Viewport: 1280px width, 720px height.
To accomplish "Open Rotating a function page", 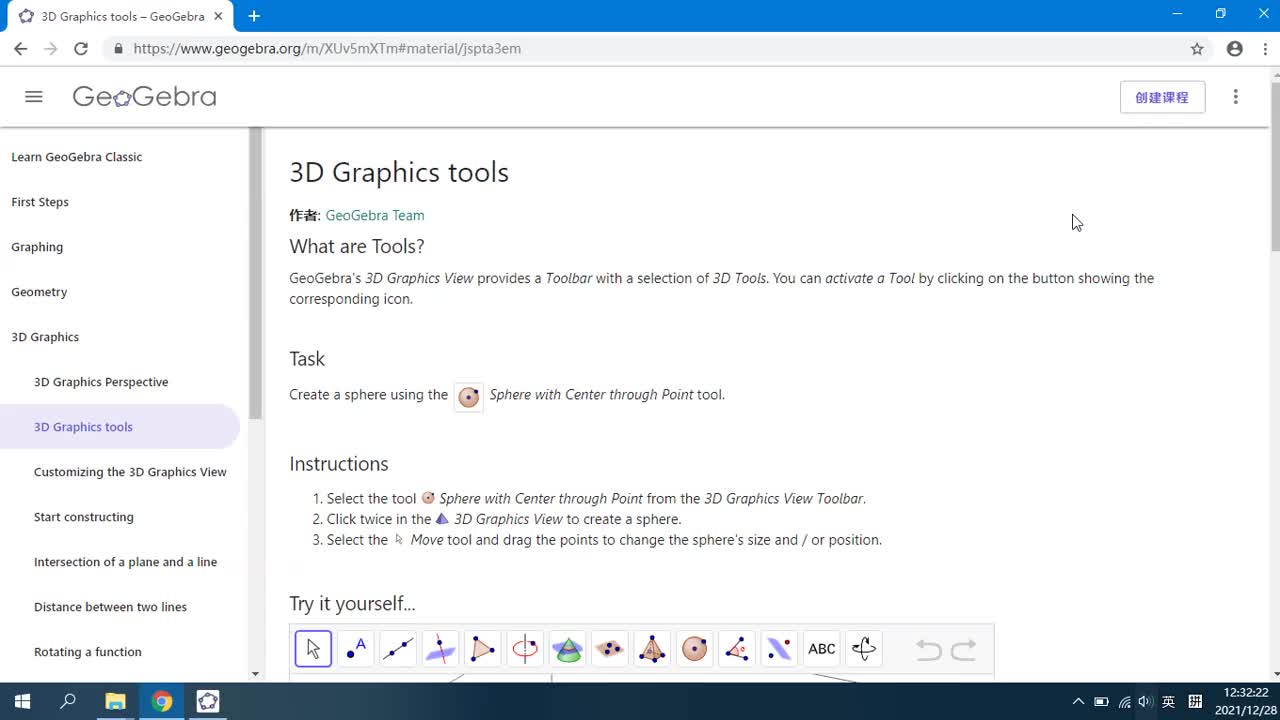I will pos(88,652).
